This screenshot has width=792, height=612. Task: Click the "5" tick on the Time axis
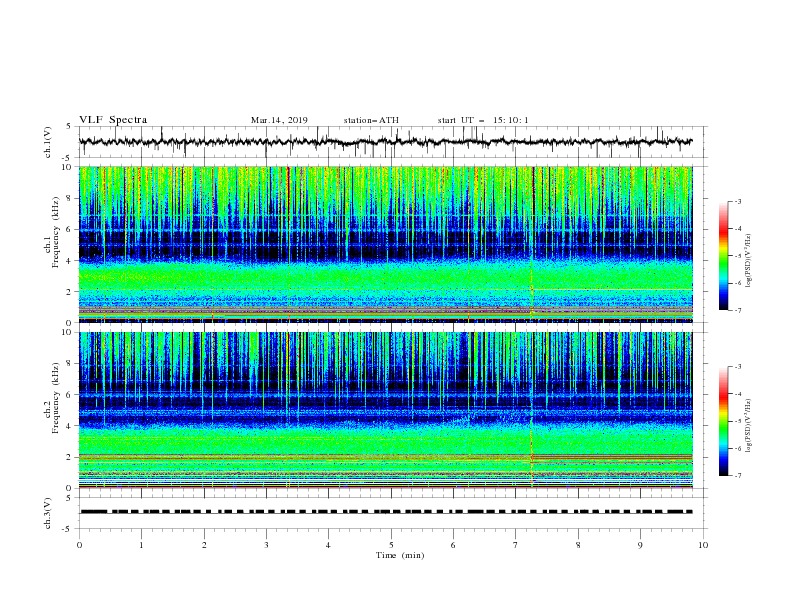coord(391,545)
